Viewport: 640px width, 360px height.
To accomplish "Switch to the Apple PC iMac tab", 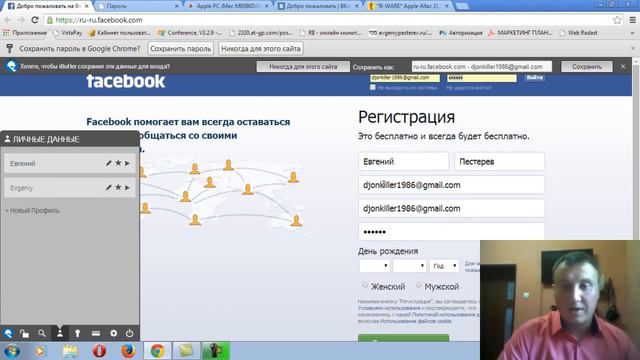I will 229,6.
